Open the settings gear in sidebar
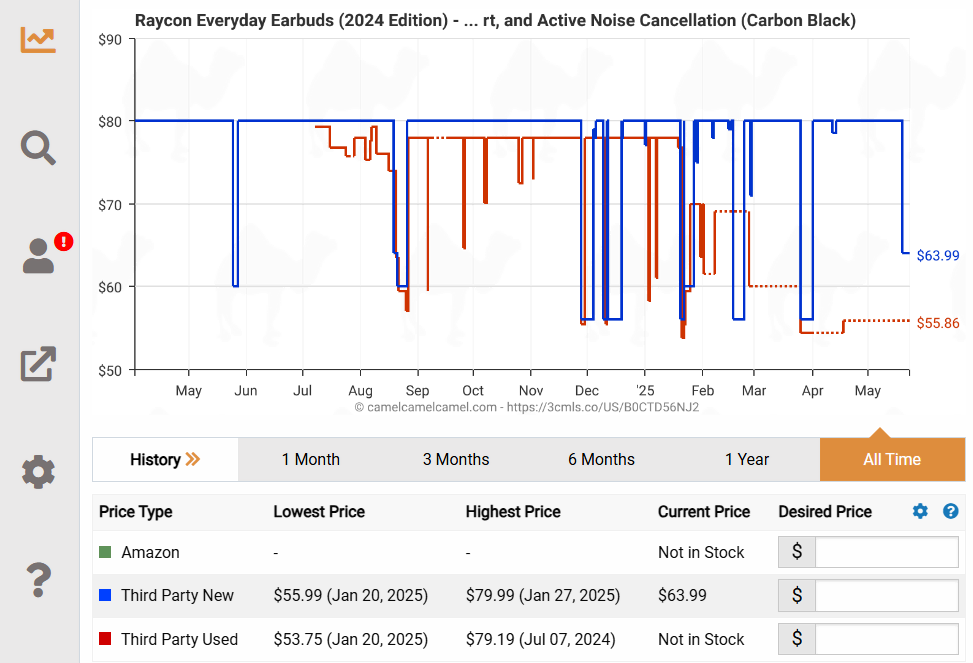 click(x=38, y=471)
